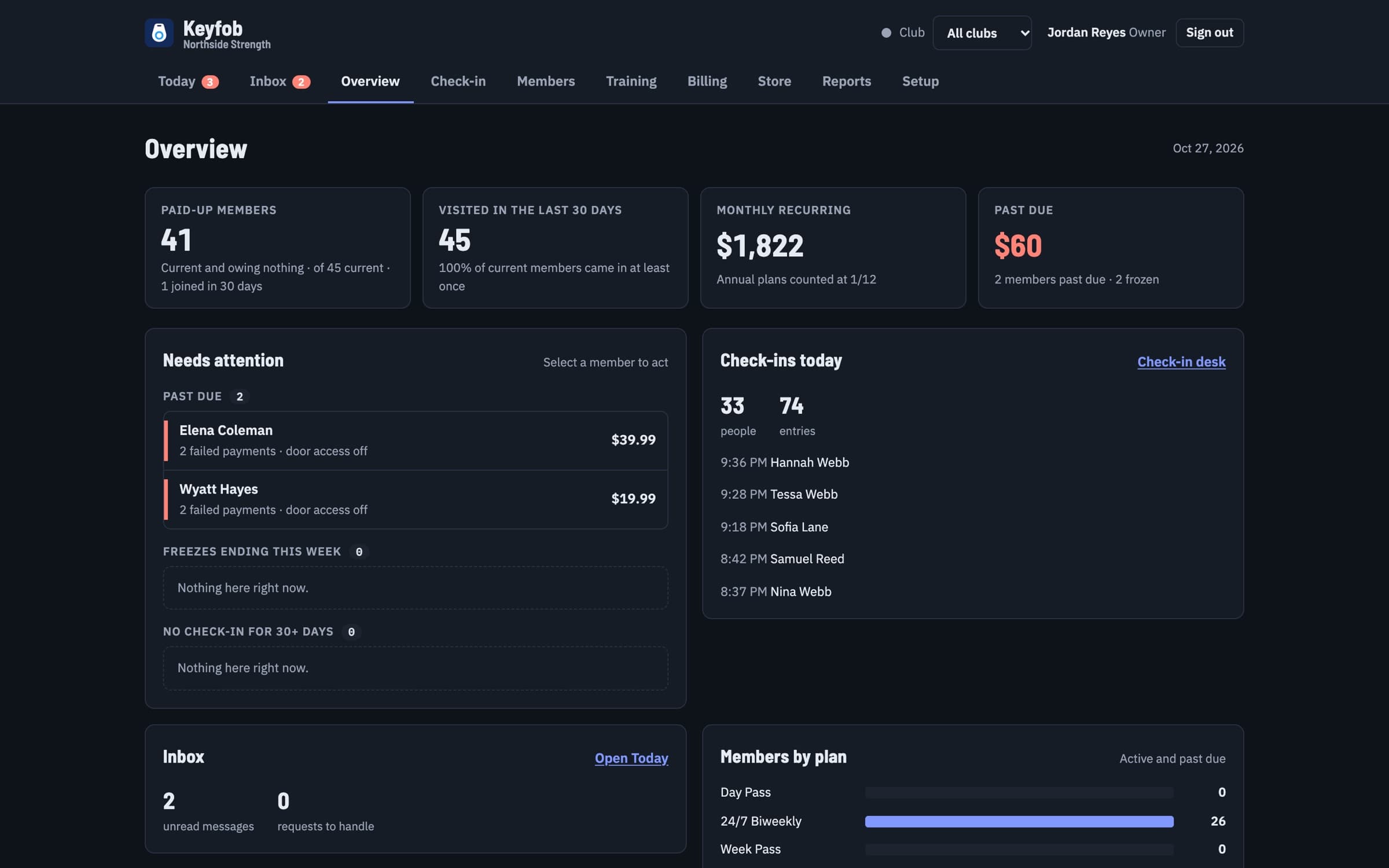Open the Setup tab
The width and height of the screenshot is (1389, 868).
(920, 82)
